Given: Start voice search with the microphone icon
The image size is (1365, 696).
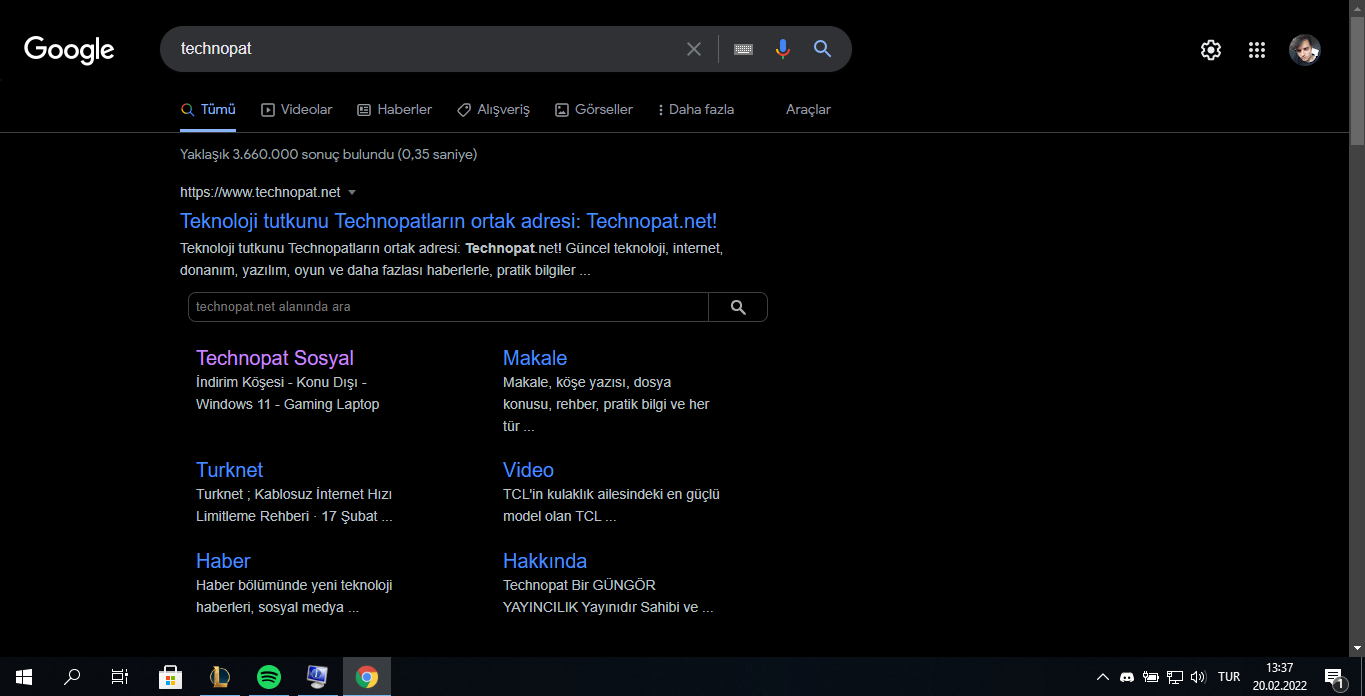Looking at the screenshot, I should (x=783, y=49).
